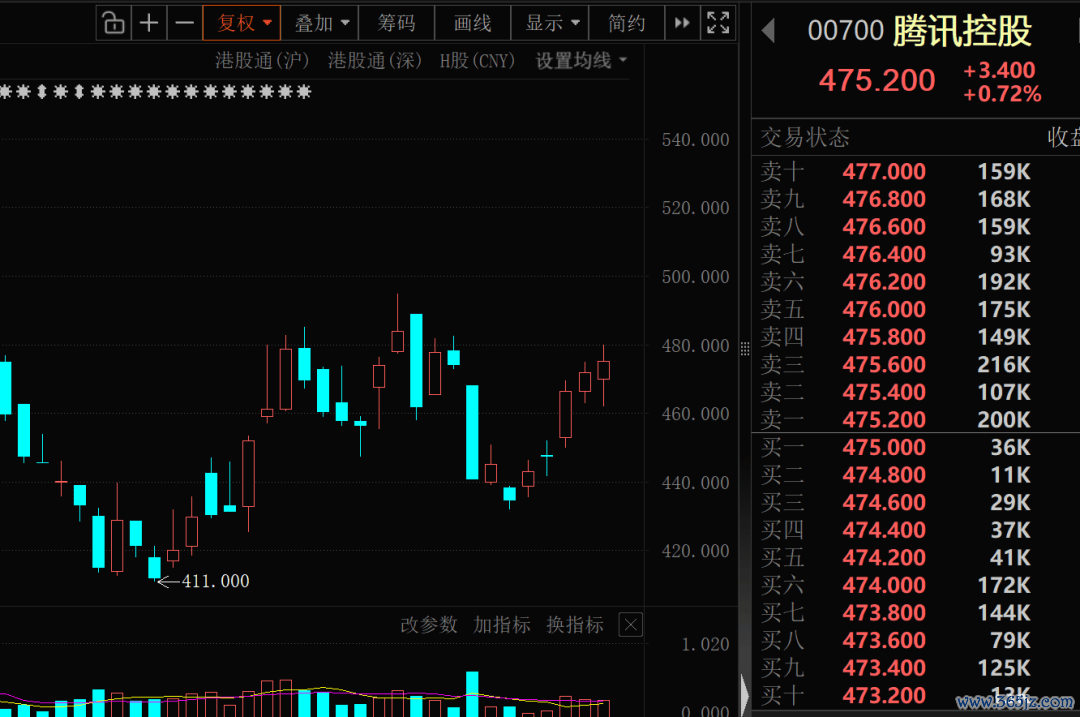Click the 买二 price 474.800

(x=884, y=475)
